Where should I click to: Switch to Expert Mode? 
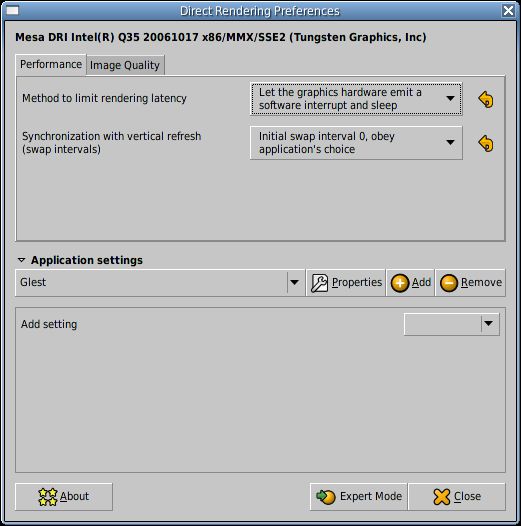358,497
